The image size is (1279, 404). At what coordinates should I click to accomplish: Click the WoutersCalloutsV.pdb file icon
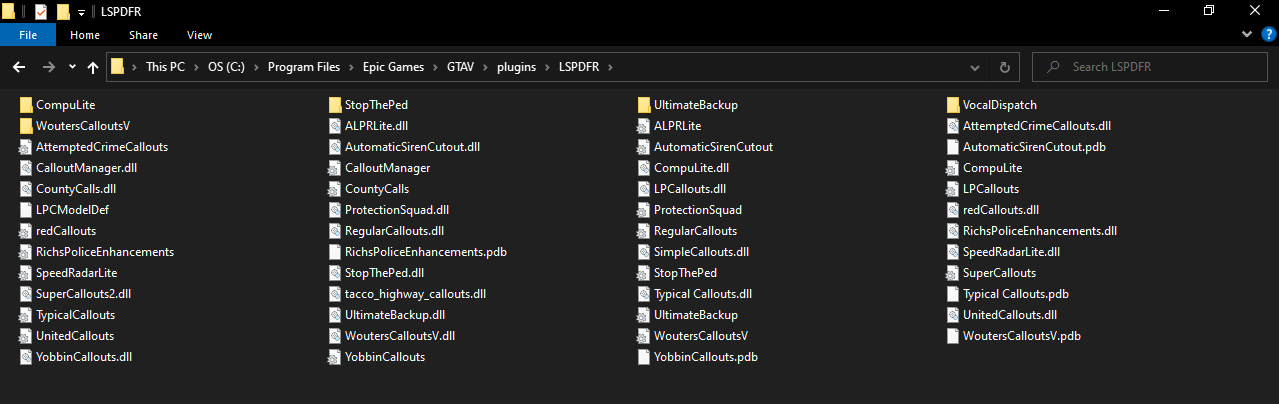(x=953, y=336)
